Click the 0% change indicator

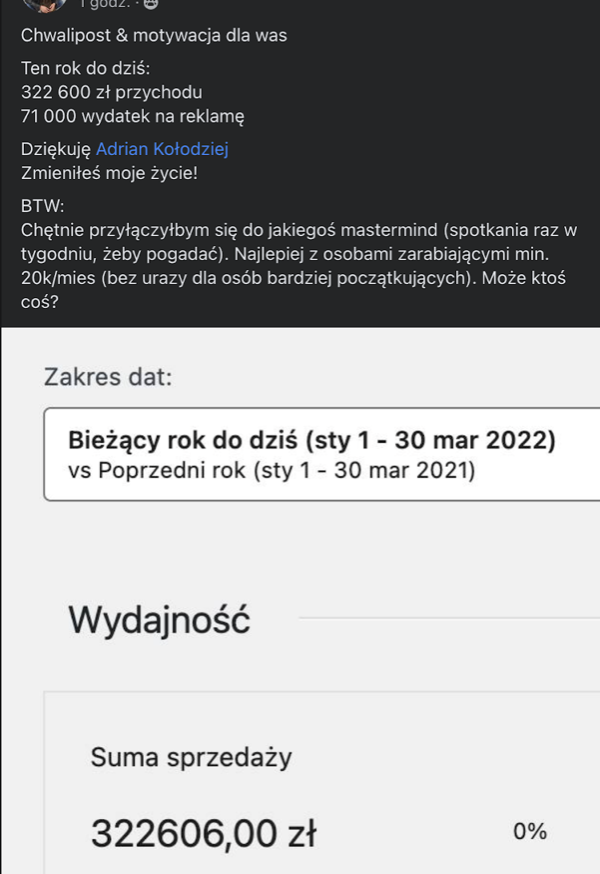click(530, 832)
